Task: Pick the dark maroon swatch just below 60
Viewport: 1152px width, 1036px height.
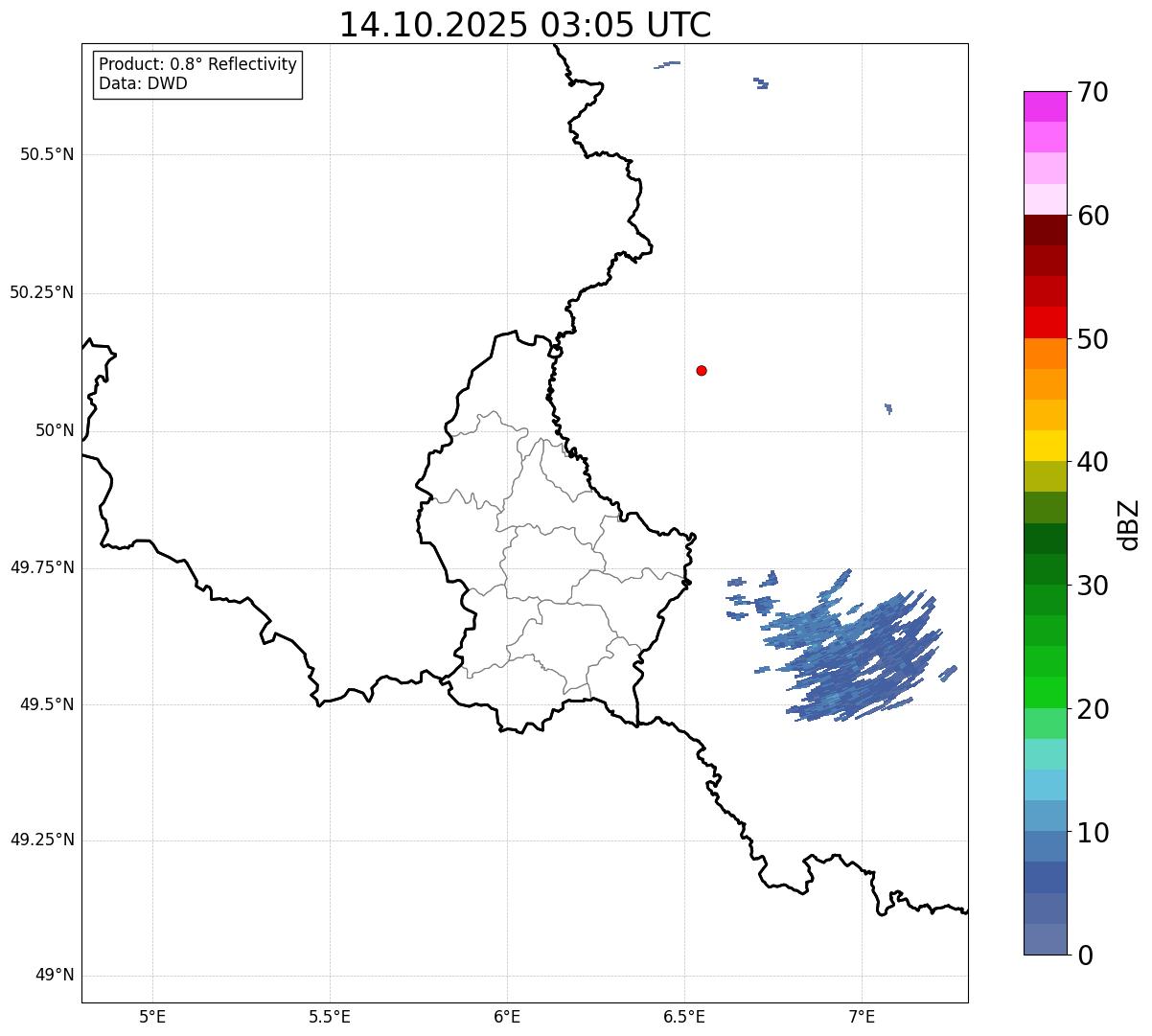Action: point(1045,230)
